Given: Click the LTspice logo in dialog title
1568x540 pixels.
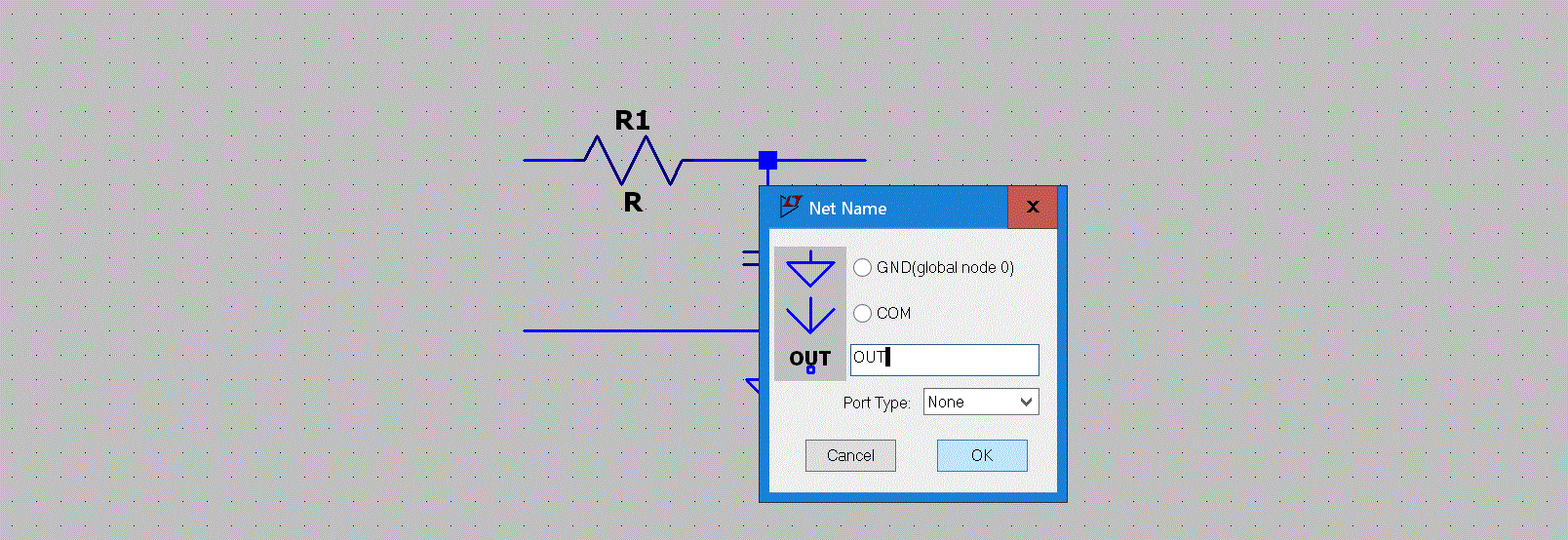Looking at the screenshot, I should click(x=790, y=207).
